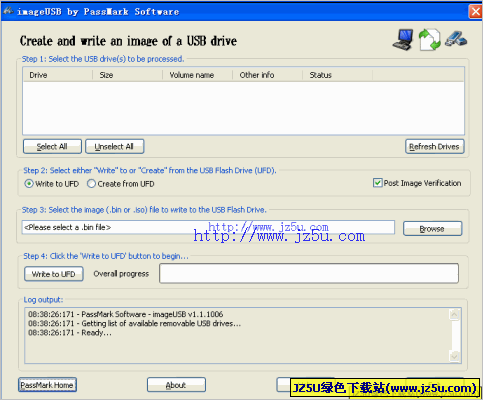Screen dimensions: 483x400
Task: Click the log output scroll up arrow
Action: point(455,314)
